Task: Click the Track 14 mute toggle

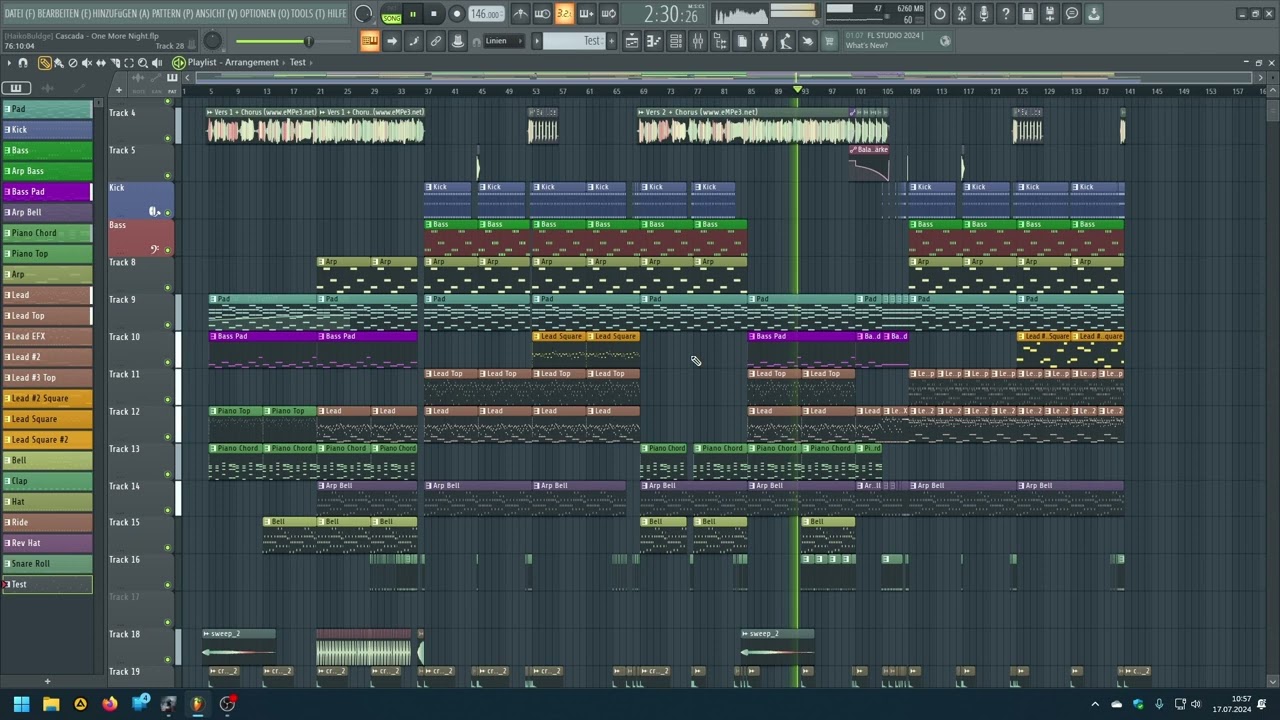Action: (x=168, y=511)
